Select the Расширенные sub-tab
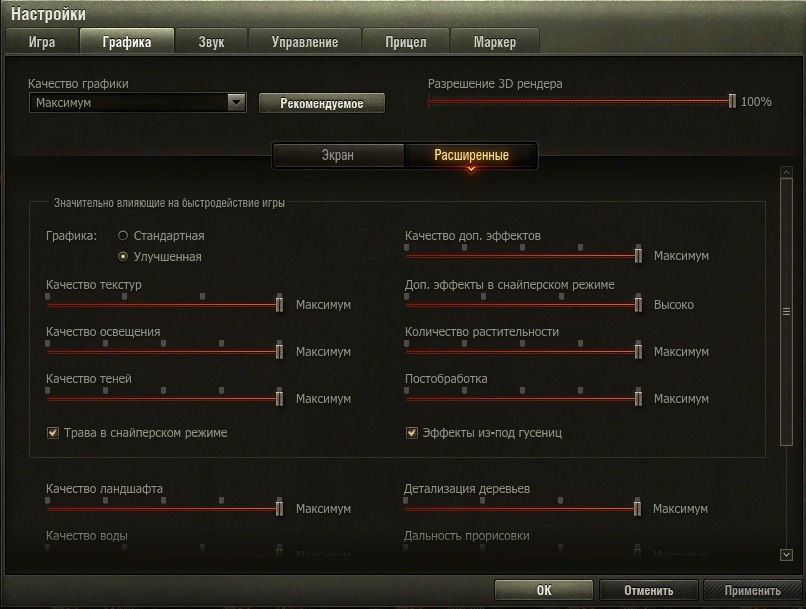Image resolution: width=806 pixels, height=609 pixels. 471,155
